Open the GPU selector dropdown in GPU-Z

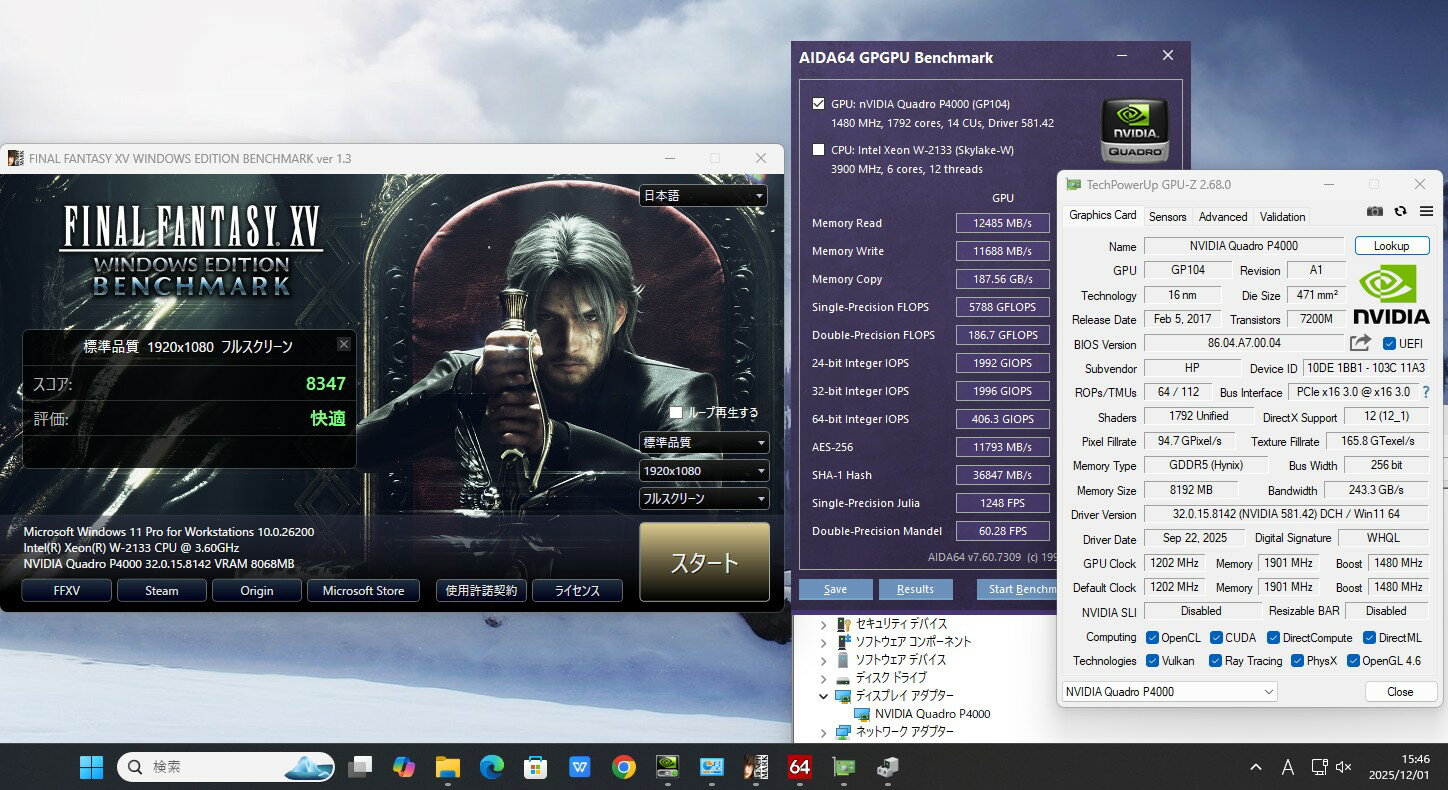pos(1169,691)
